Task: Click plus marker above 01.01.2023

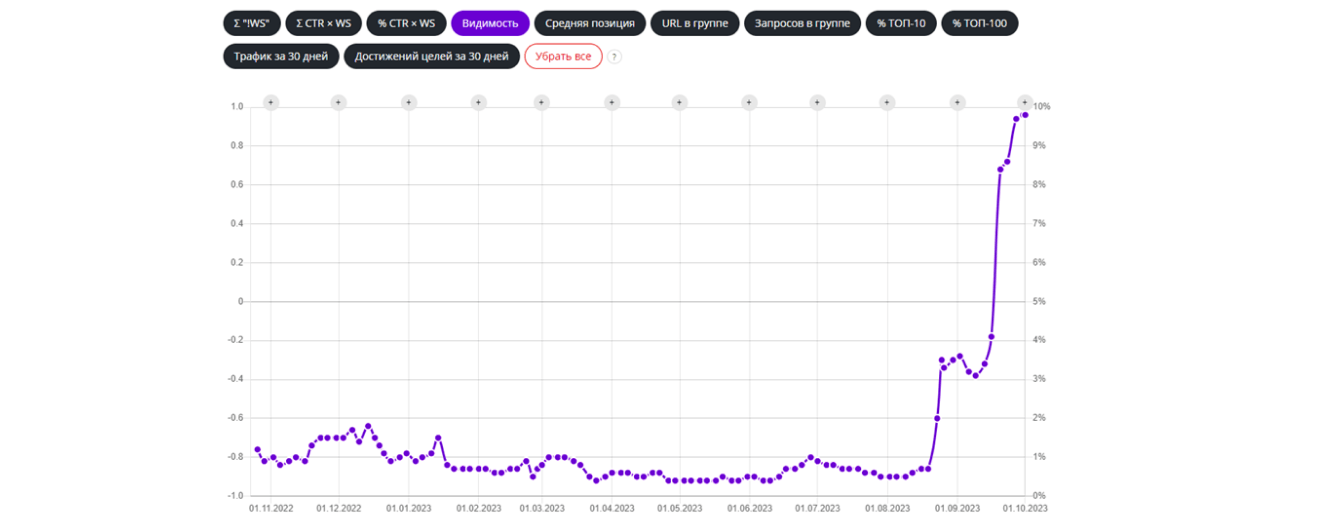Action: (x=408, y=102)
